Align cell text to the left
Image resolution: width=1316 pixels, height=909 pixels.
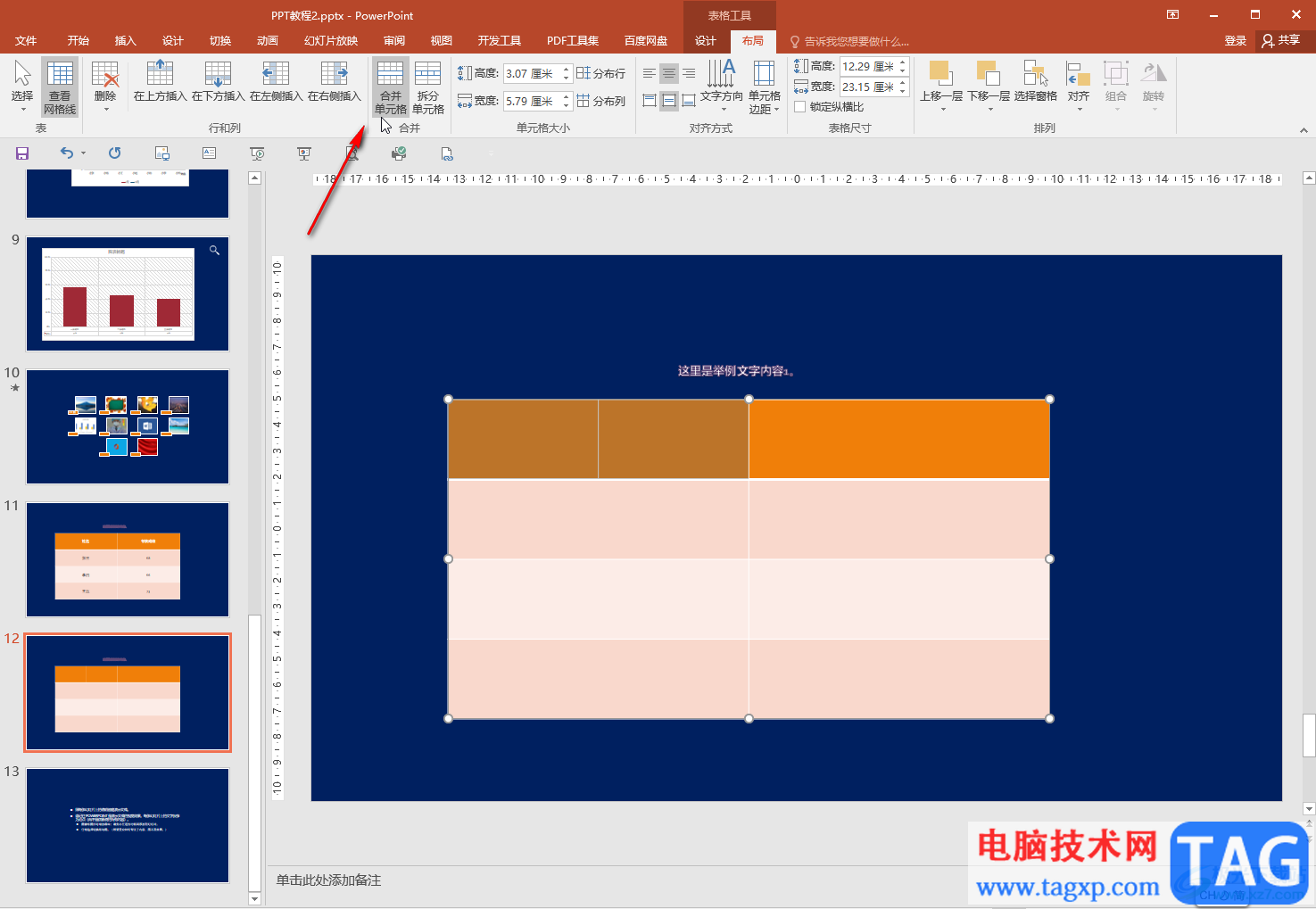click(x=650, y=73)
